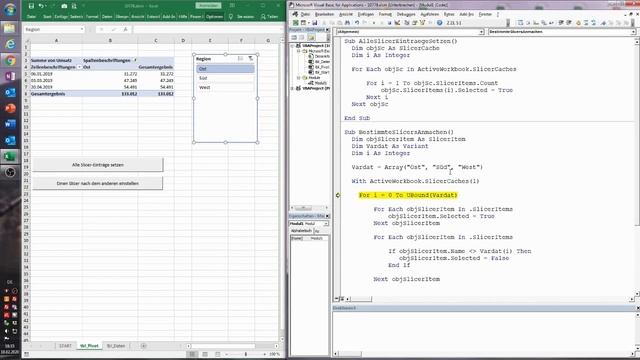Select the Gesamtergebnis row label cell
The height and width of the screenshot is (360, 640).
tap(56, 94)
